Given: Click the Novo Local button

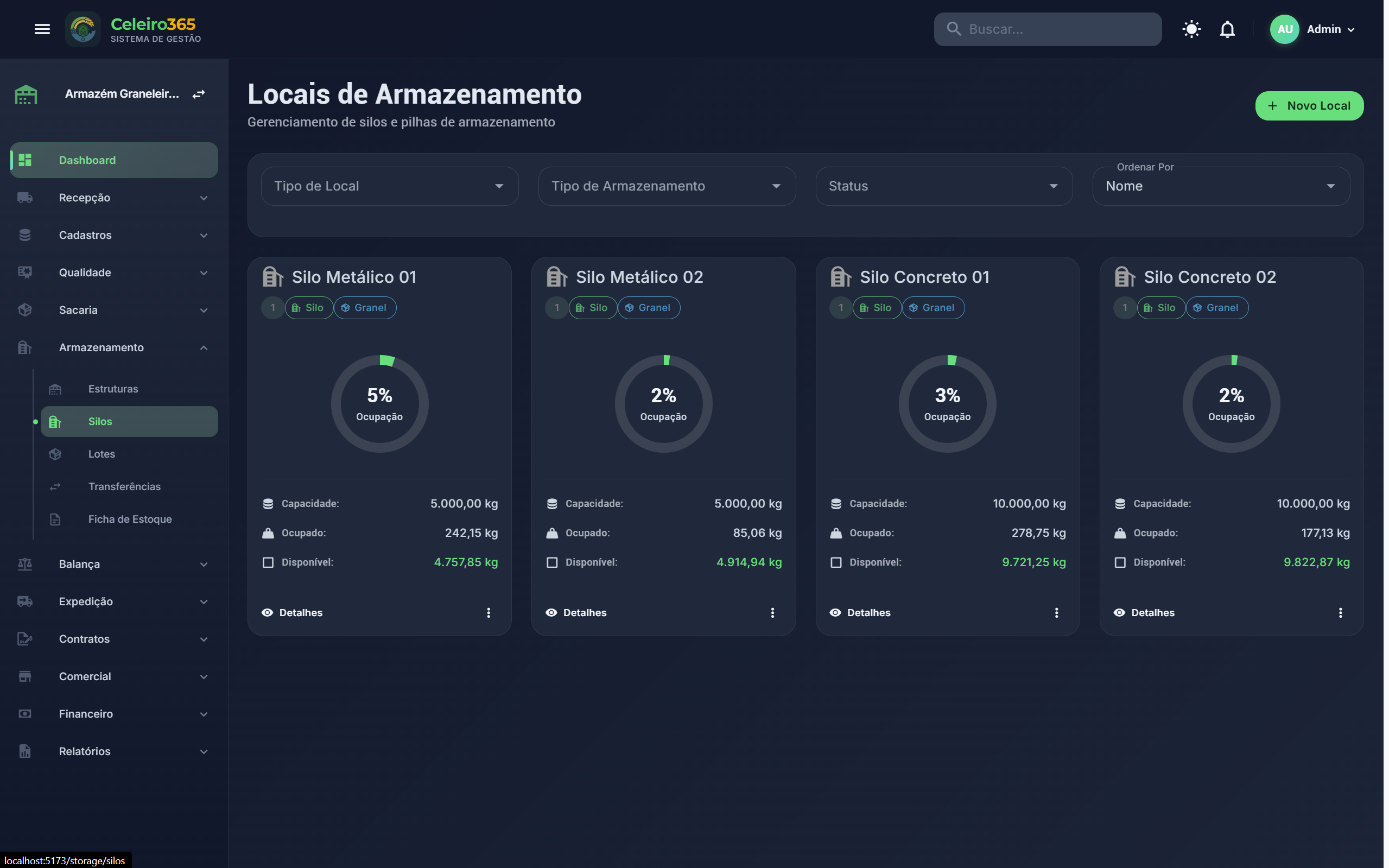Looking at the screenshot, I should click(x=1309, y=106).
